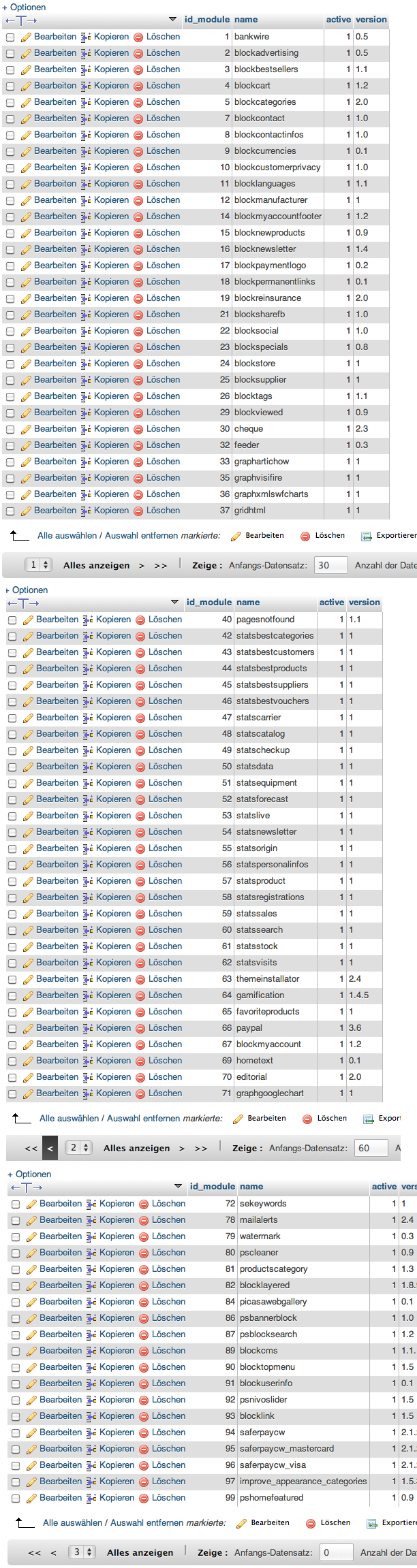Click the pencil icon for sekeywords
This screenshot has height=1568, width=417.
coord(31,1204)
